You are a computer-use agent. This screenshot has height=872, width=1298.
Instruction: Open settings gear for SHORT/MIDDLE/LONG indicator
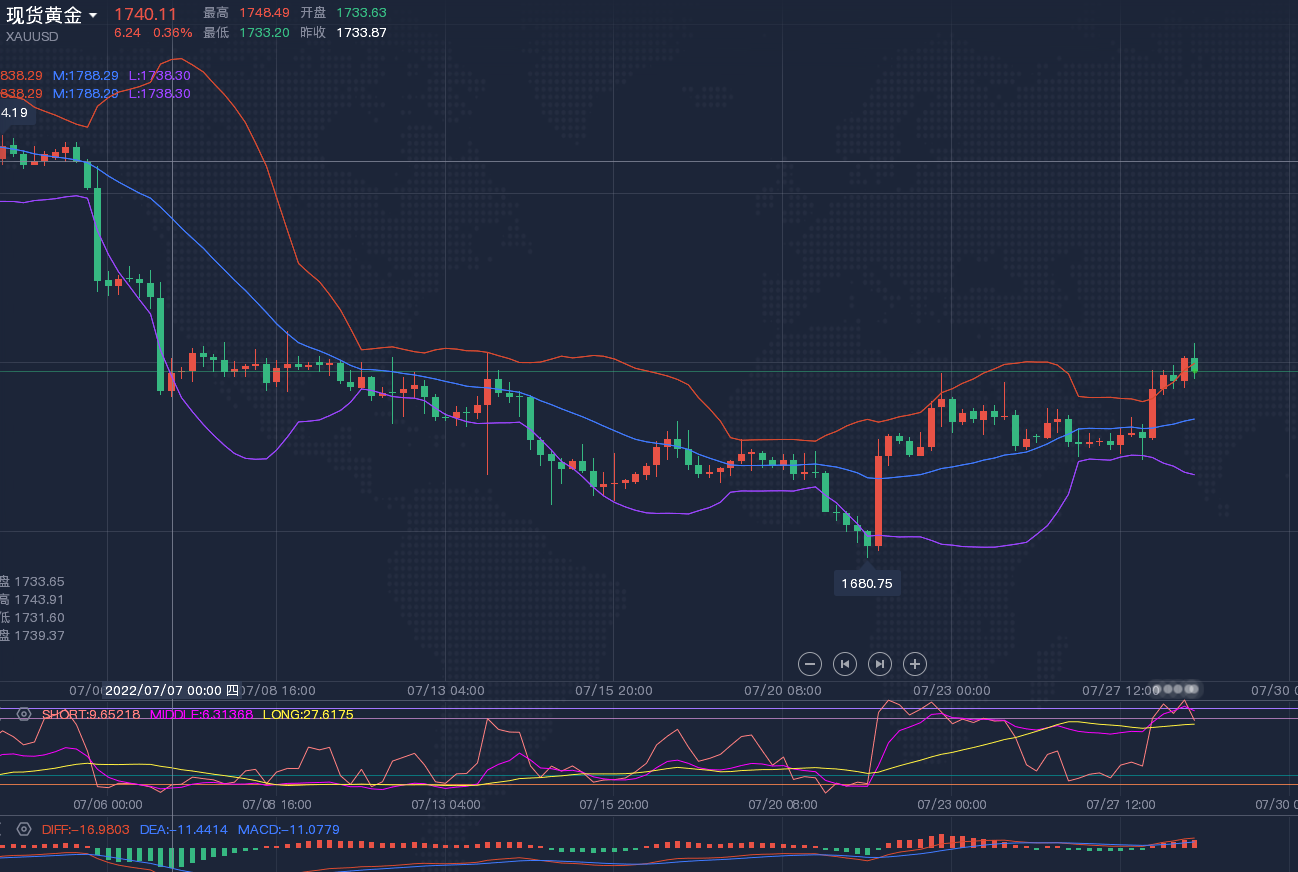pos(24,714)
